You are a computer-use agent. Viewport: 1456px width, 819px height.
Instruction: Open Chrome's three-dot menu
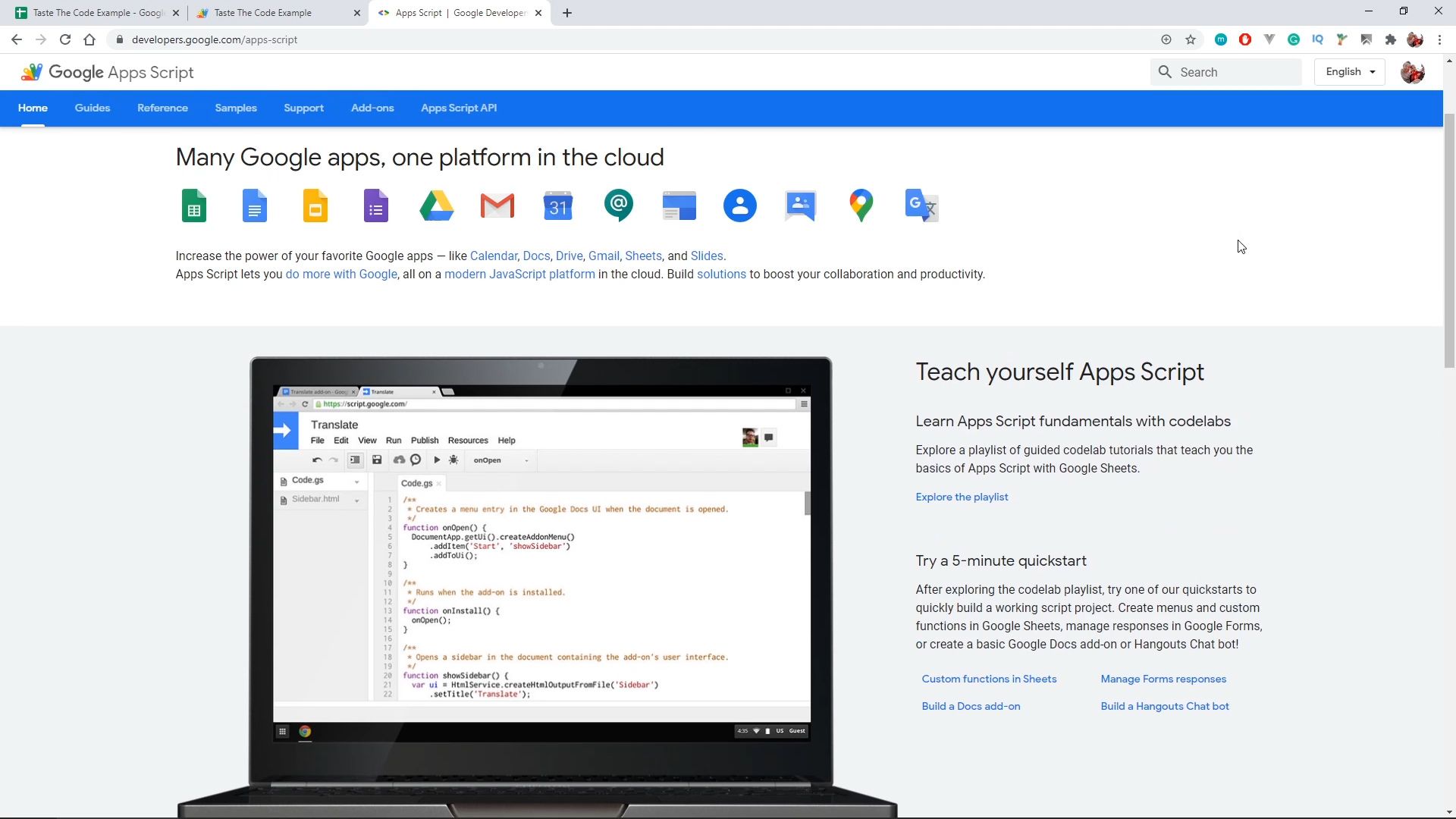[x=1439, y=39]
